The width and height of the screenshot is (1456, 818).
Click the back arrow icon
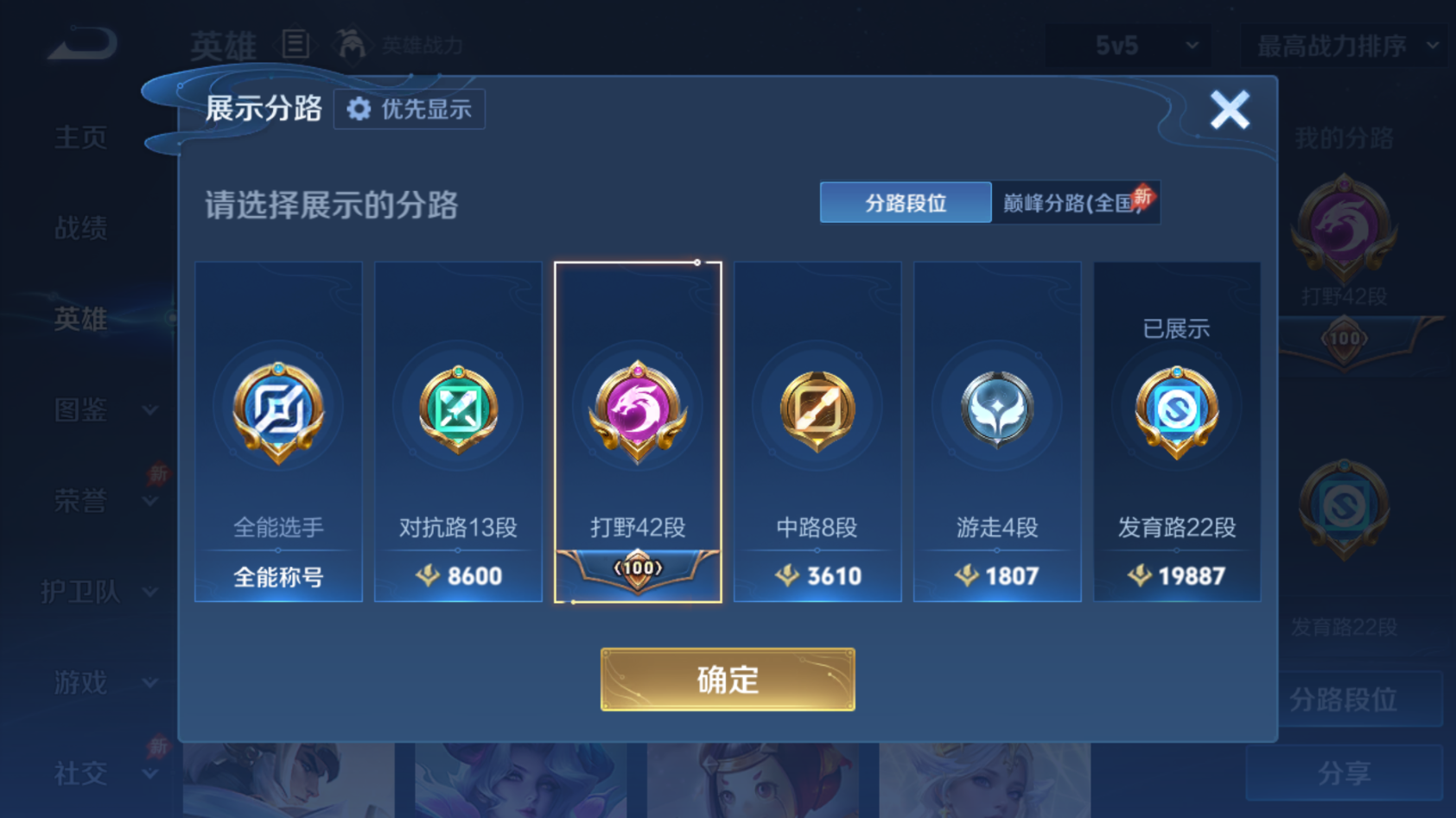coord(82,43)
